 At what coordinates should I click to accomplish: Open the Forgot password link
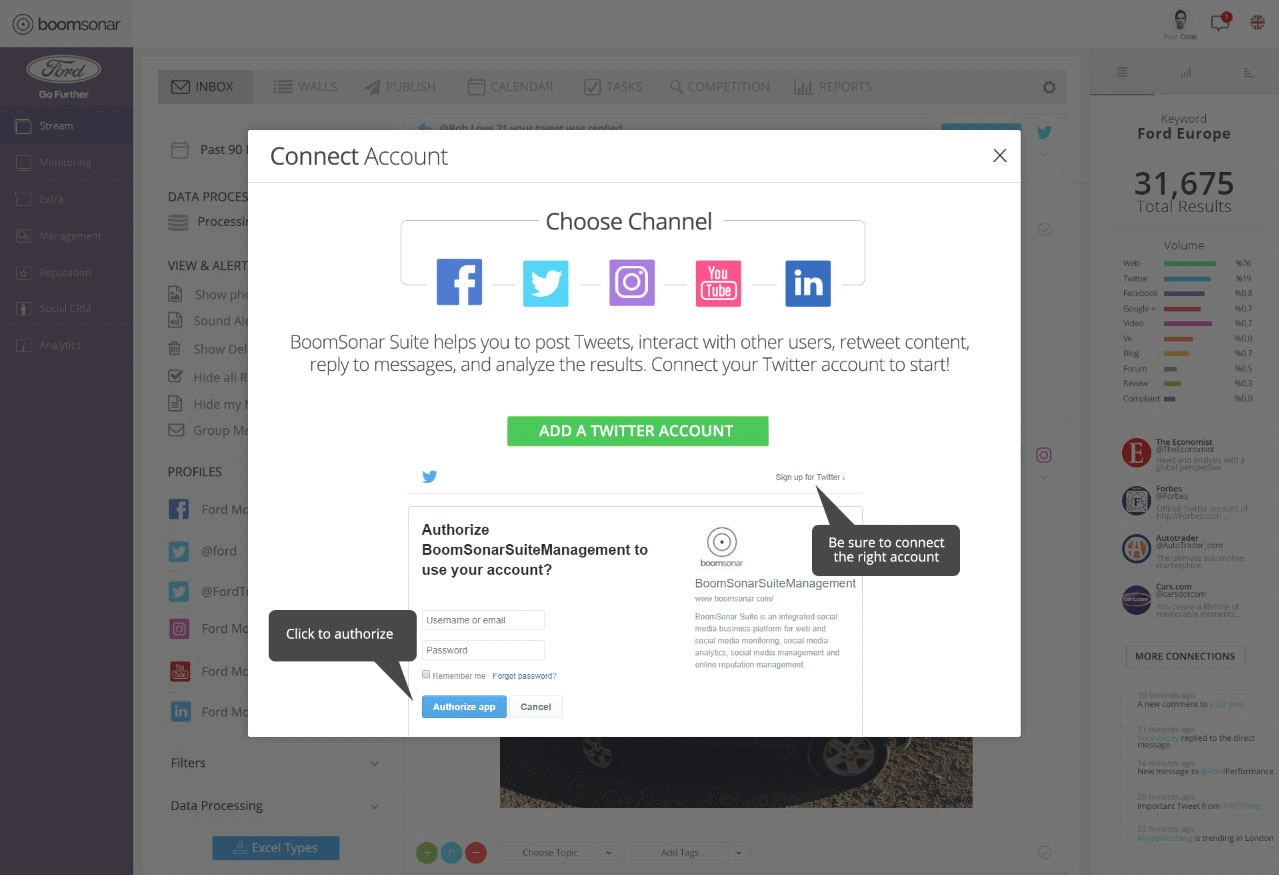point(524,676)
